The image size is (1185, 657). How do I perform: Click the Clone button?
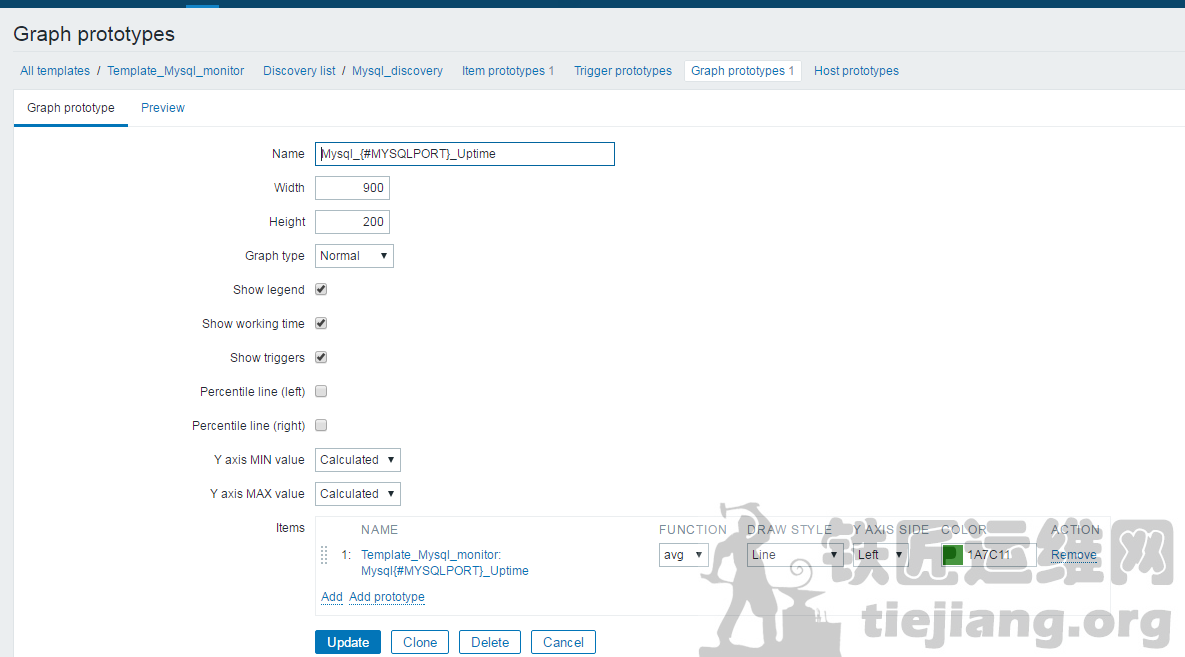[x=419, y=642]
